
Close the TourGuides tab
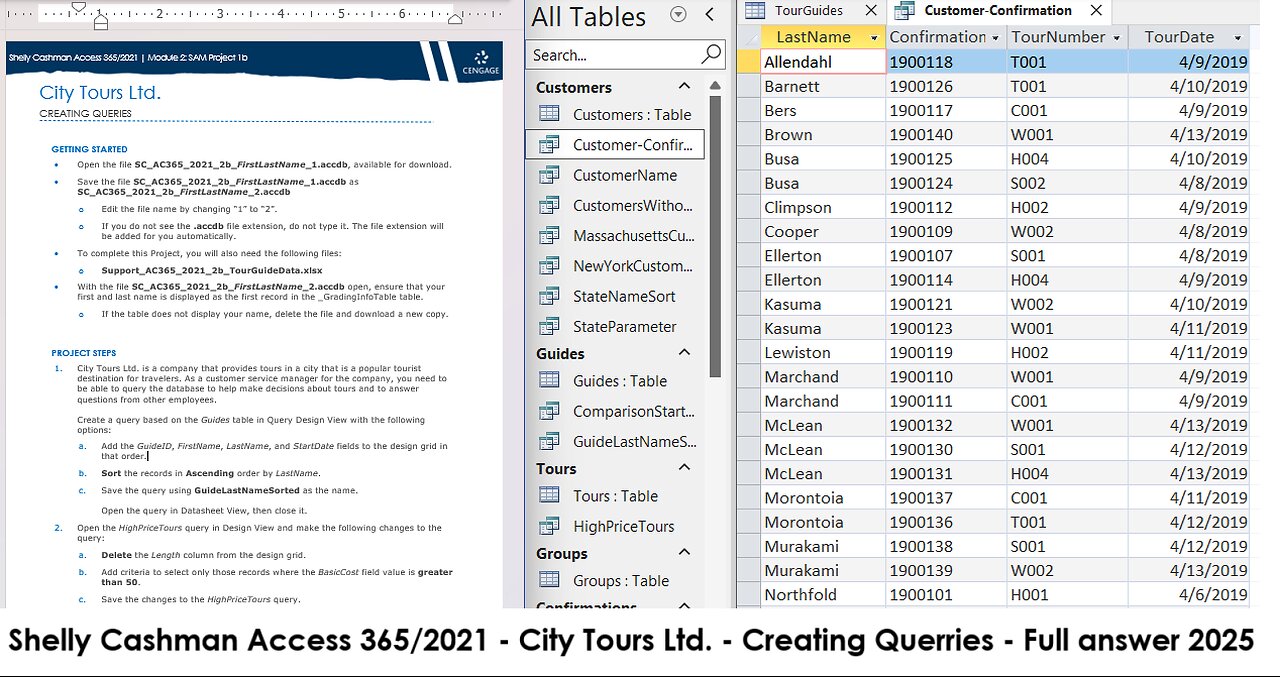click(870, 10)
